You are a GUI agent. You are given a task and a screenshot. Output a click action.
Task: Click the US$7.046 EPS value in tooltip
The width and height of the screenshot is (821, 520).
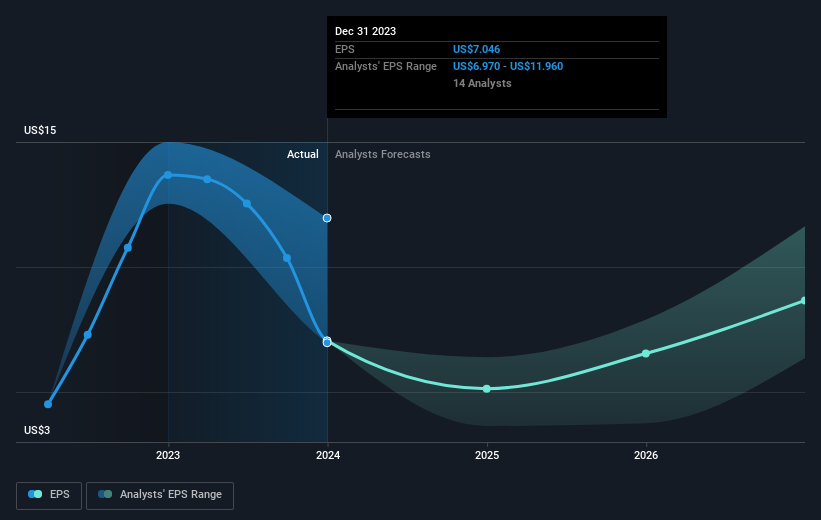476,49
